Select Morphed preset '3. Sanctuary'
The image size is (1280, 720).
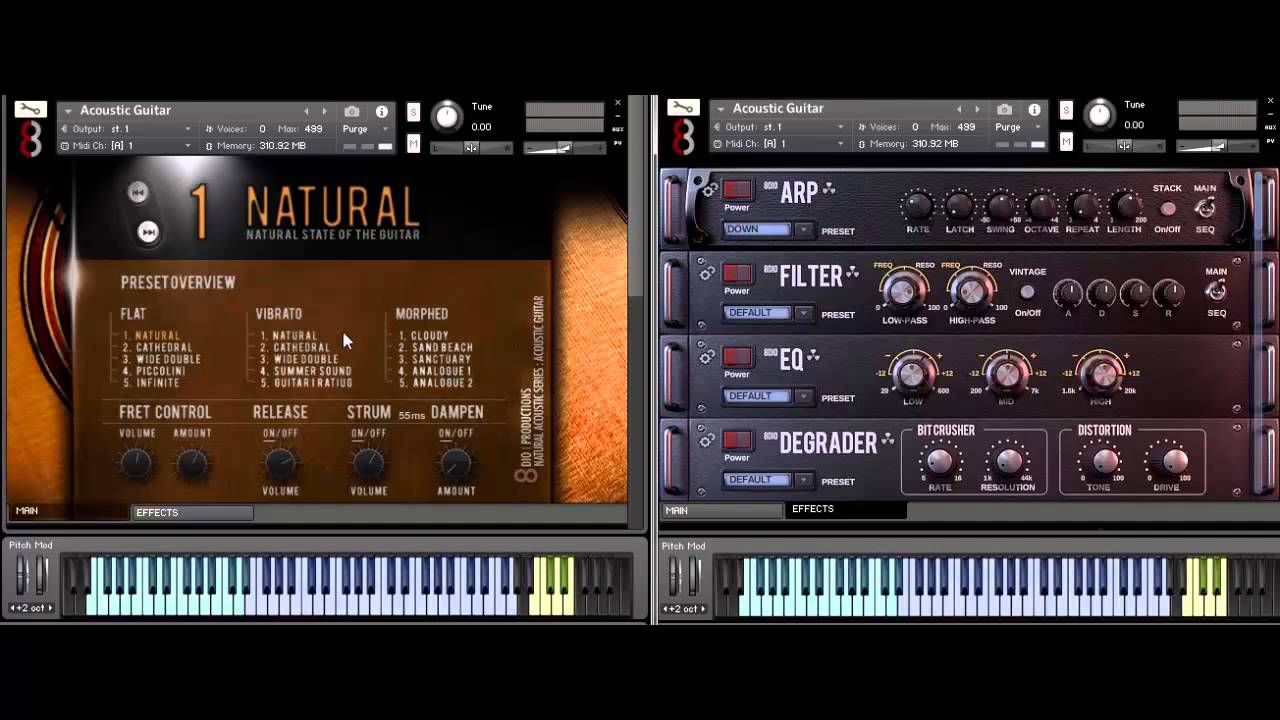(x=435, y=359)
